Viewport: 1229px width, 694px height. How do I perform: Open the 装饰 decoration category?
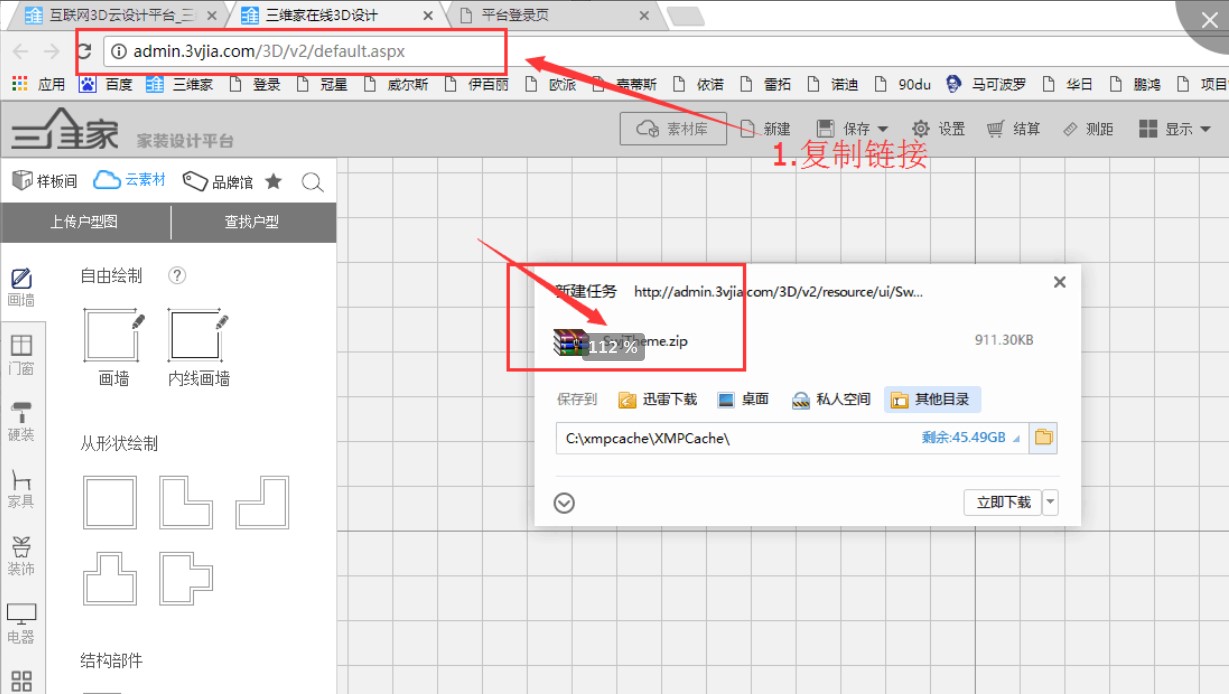point(21,556)
